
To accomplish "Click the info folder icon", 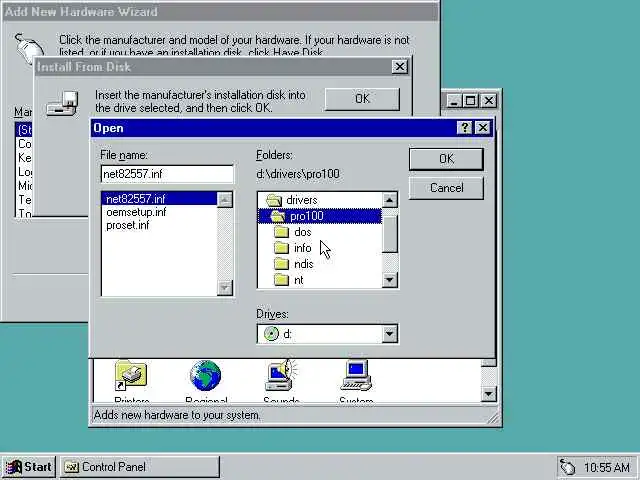I will point(282,248).
